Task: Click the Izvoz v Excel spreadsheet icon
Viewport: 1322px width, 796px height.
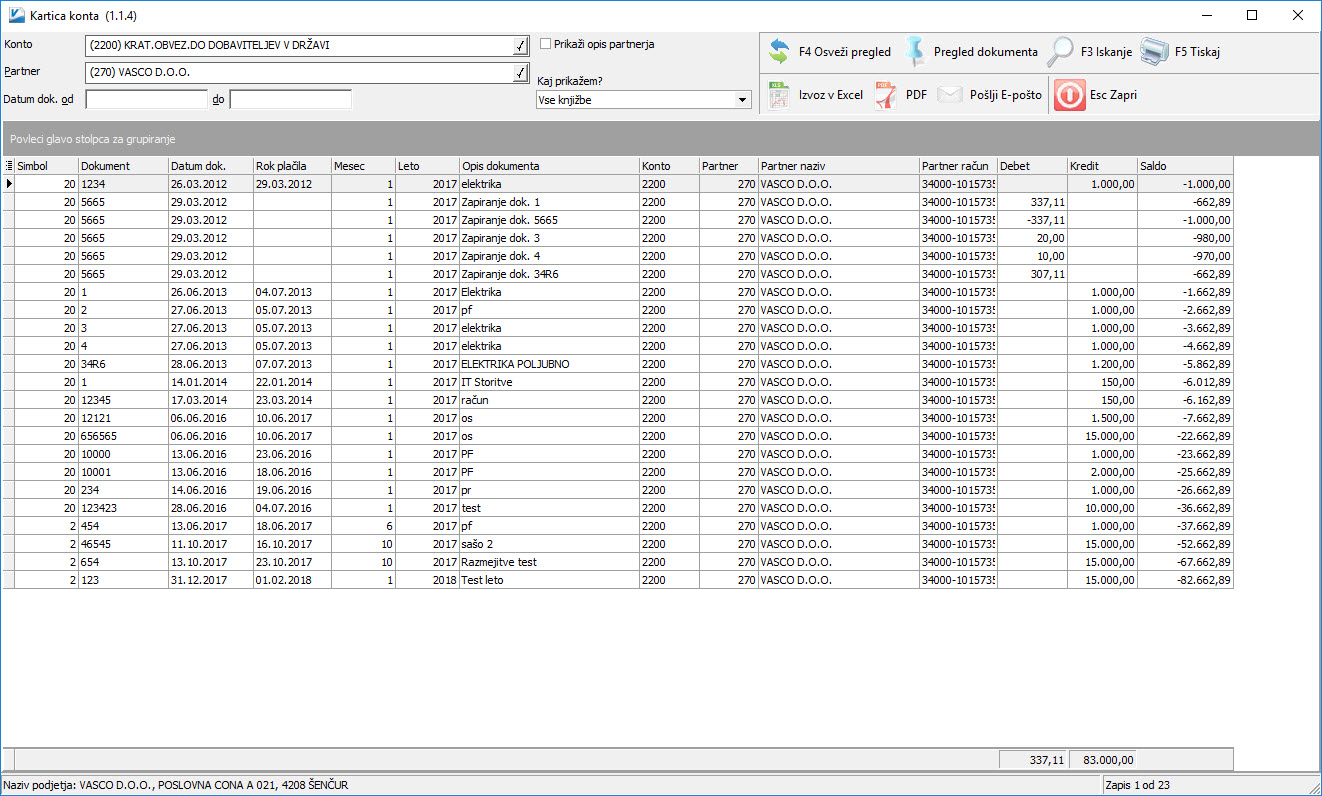Action: (x=780, y=95)
